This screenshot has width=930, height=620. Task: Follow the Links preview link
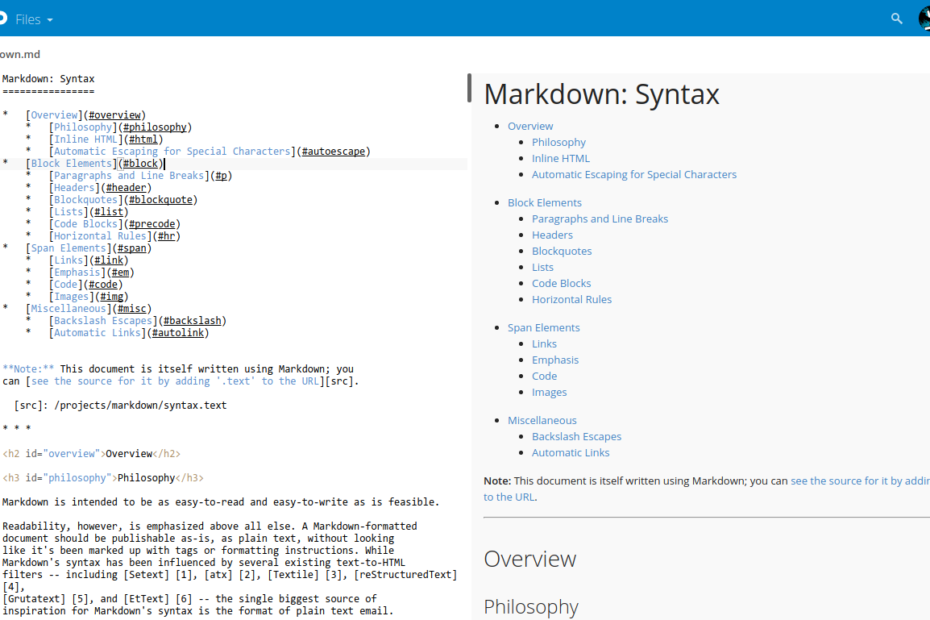point(544,344)
